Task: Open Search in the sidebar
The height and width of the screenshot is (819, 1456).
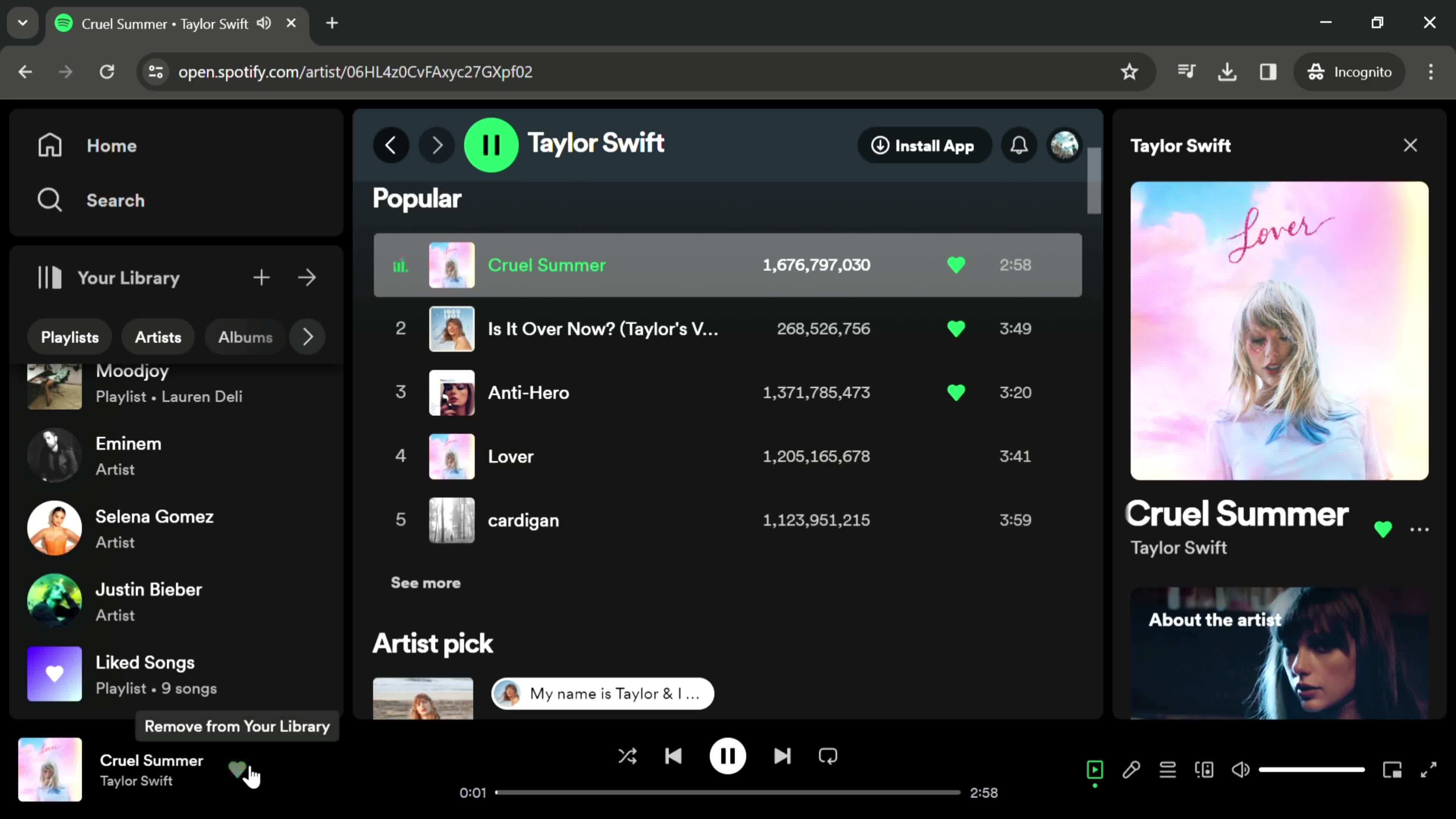Action: click(91, 200)
